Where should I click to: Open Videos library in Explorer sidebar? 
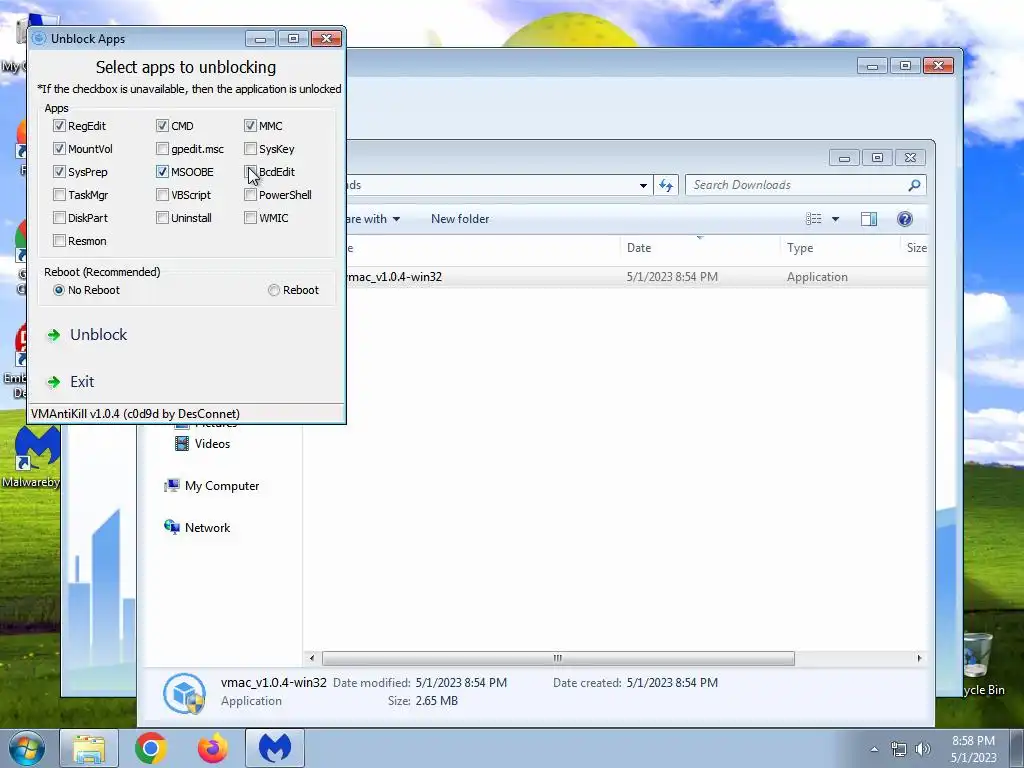point(212,443)
